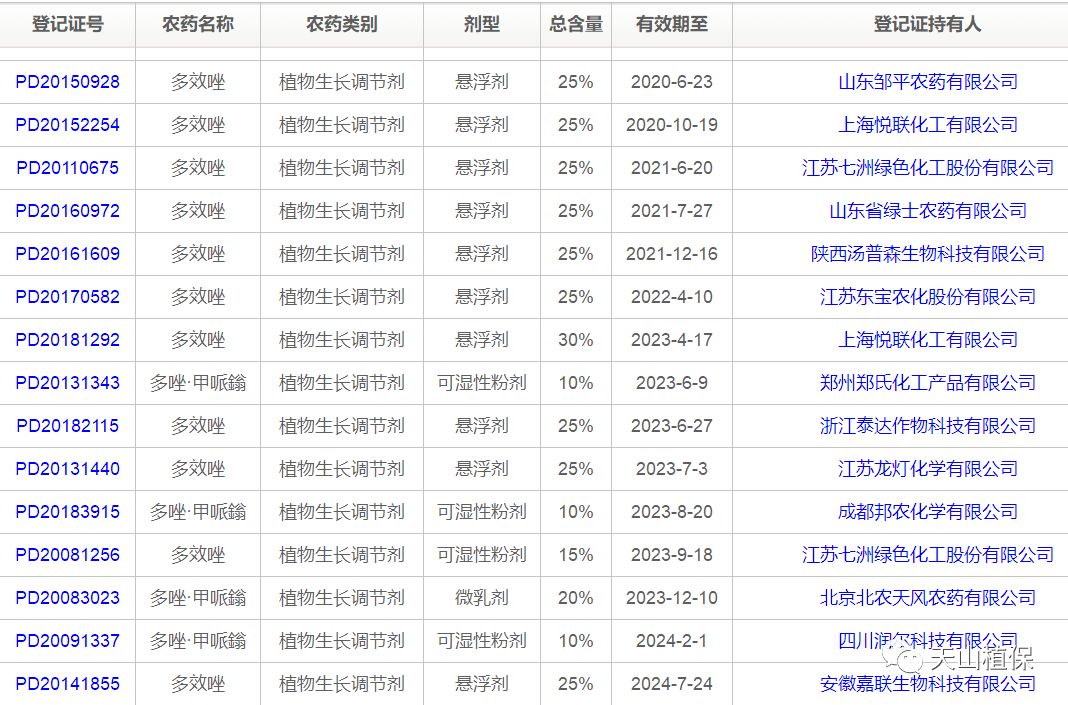Open PD20083023 registration entry
The height and width of the screenshot is (705, 1068).
(x=67, y=598)
